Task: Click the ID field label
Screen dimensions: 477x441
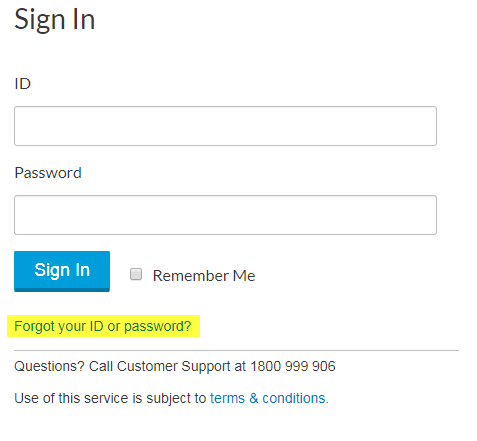Action: pyautogui.click(x=23, y=84)
